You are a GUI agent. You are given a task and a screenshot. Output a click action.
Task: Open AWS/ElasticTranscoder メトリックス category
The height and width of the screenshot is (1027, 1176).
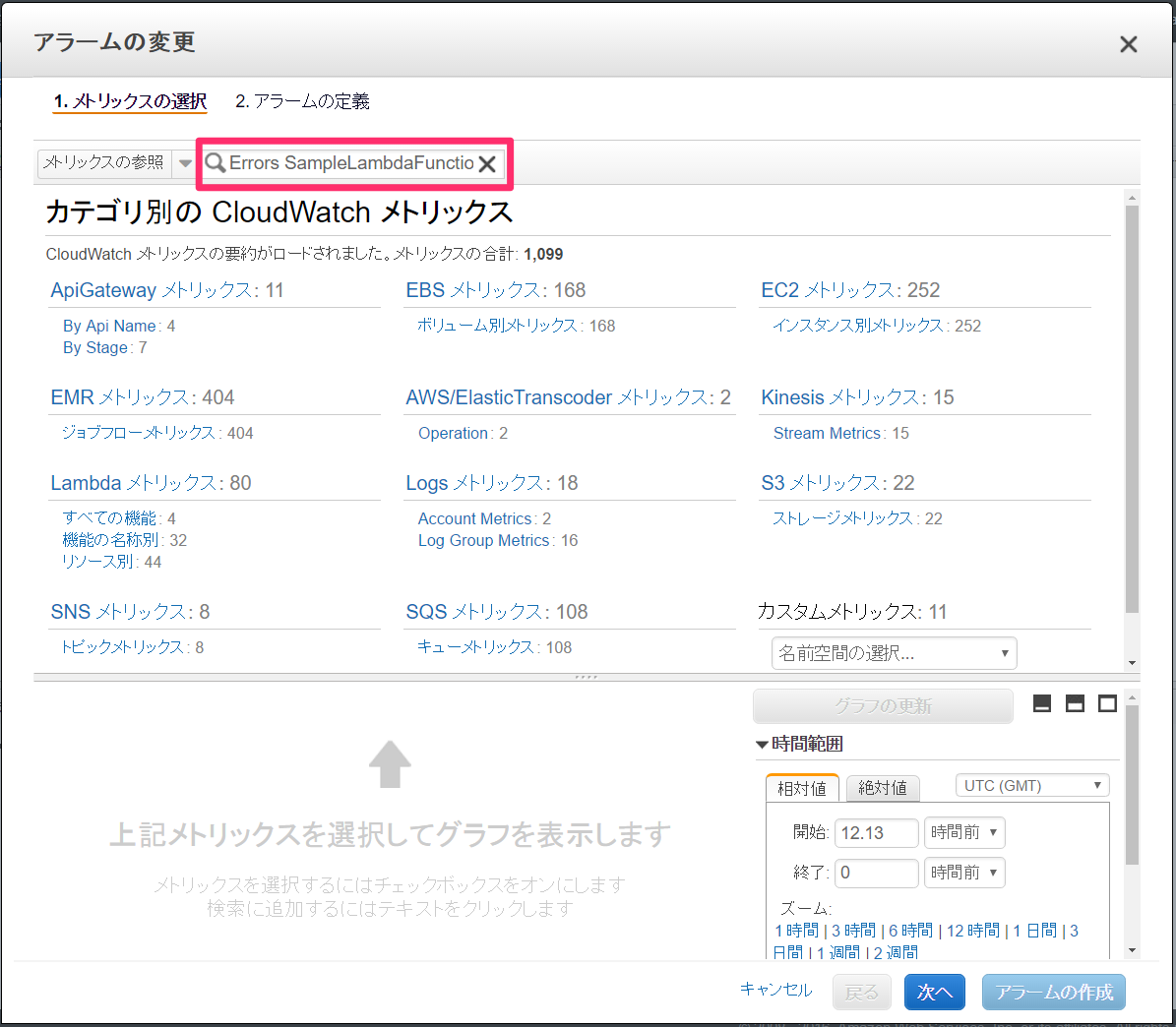(556, 397)
